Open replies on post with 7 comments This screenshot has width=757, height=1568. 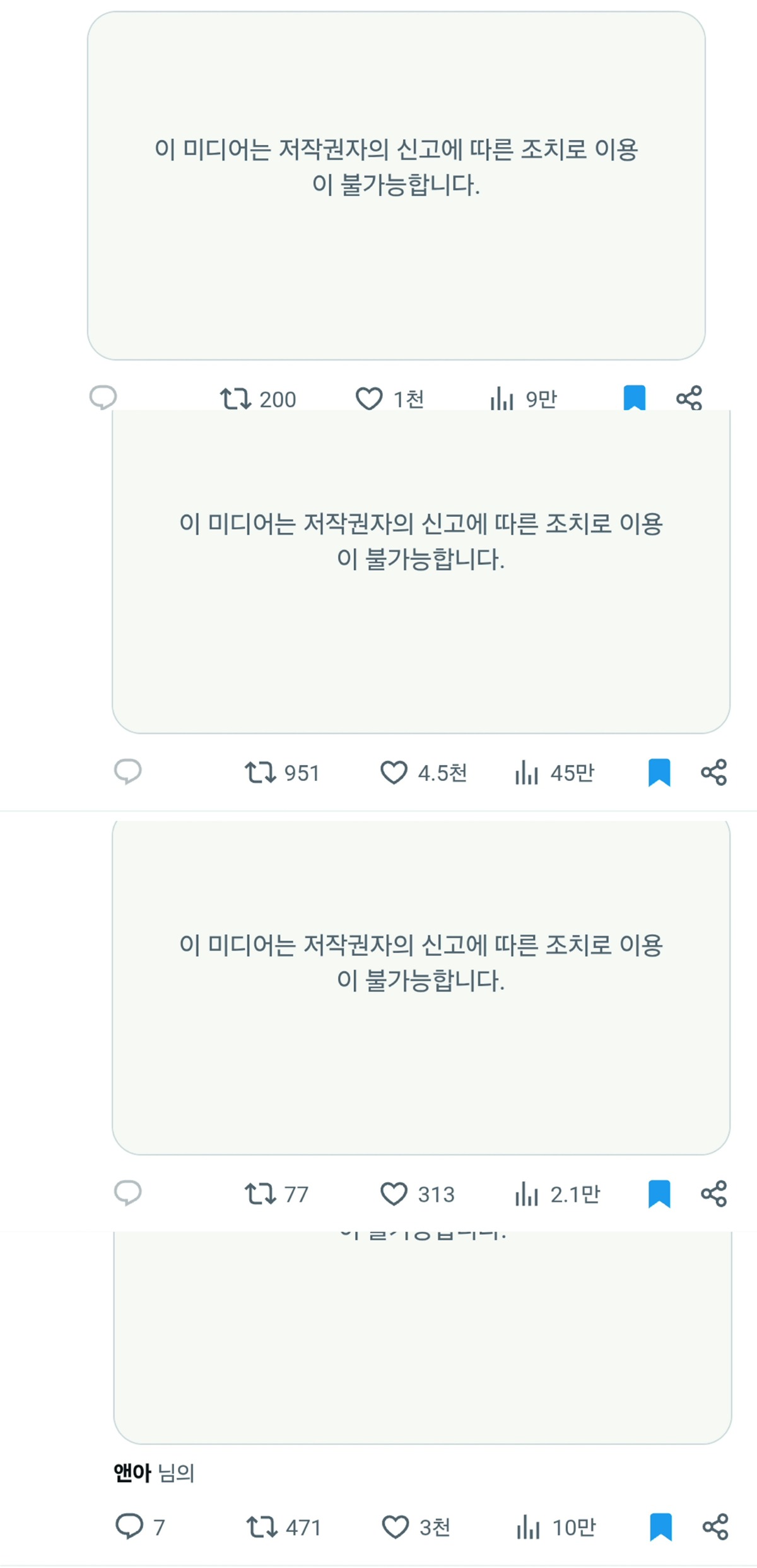(129, 1526)
